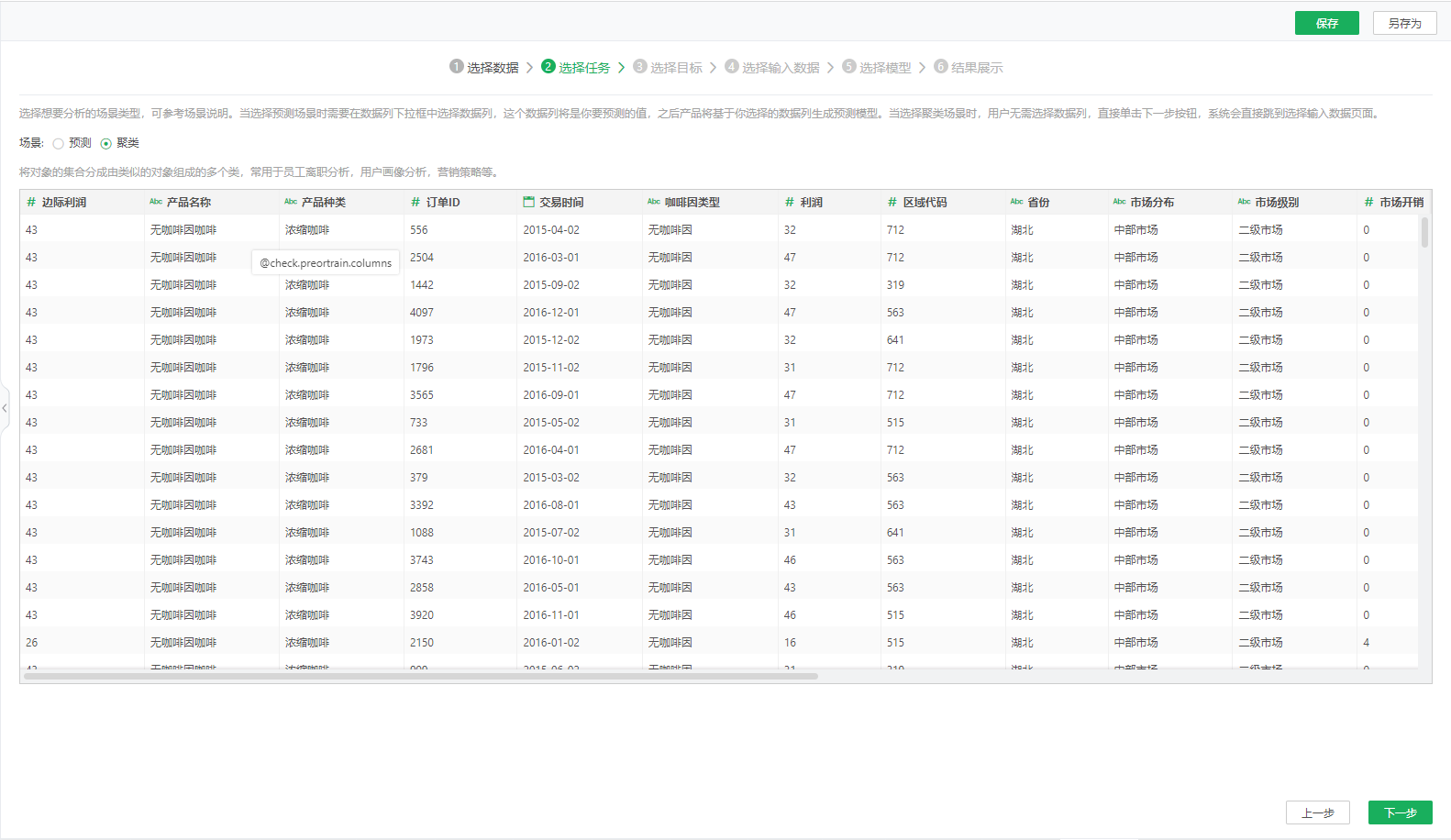The height and width of the screenshot is (840, 1451).
Task: Click the table's vertical scrollbar thumb
Action: coord(1424,232)
